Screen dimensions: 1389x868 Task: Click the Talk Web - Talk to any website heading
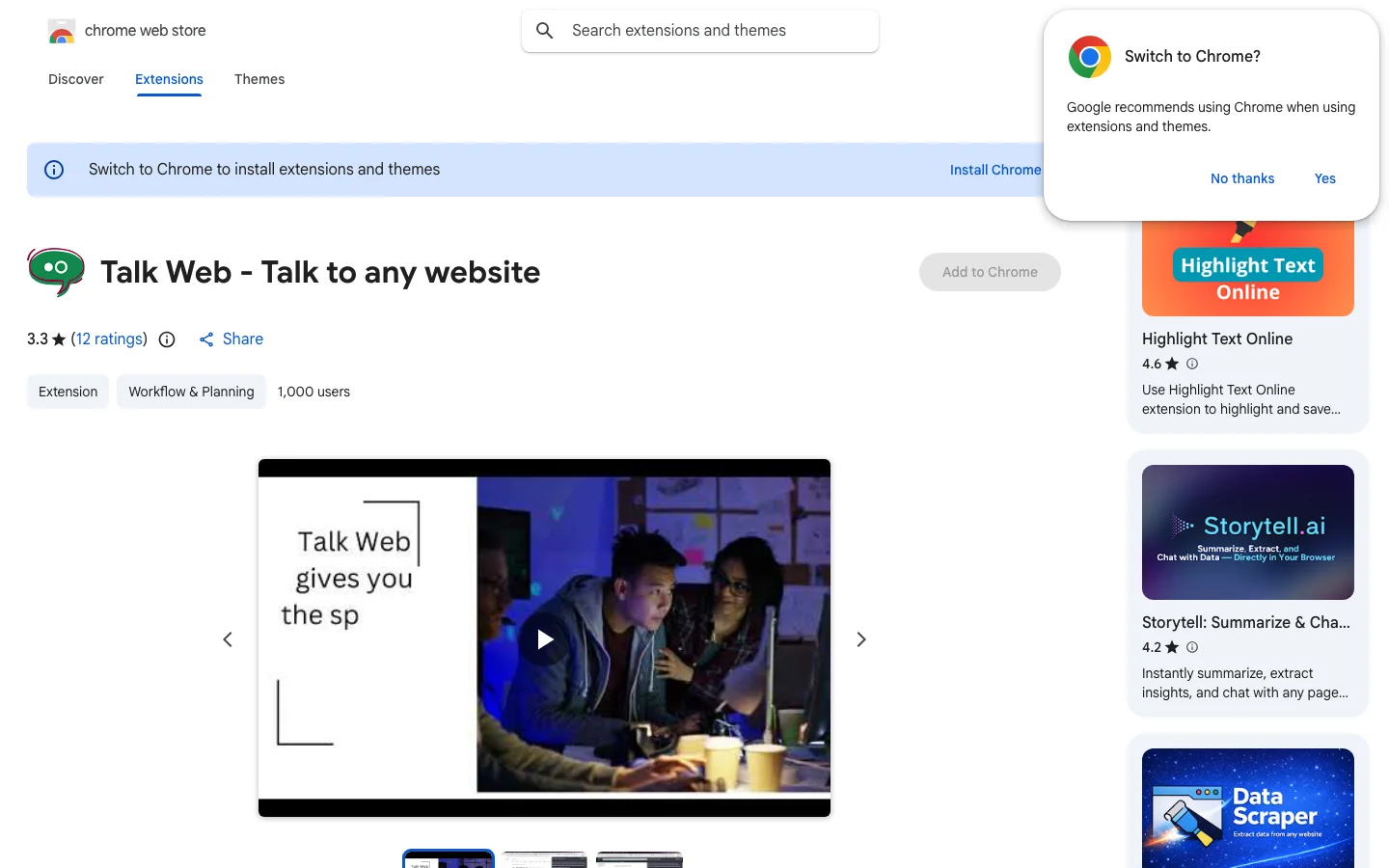pos(320,272)
